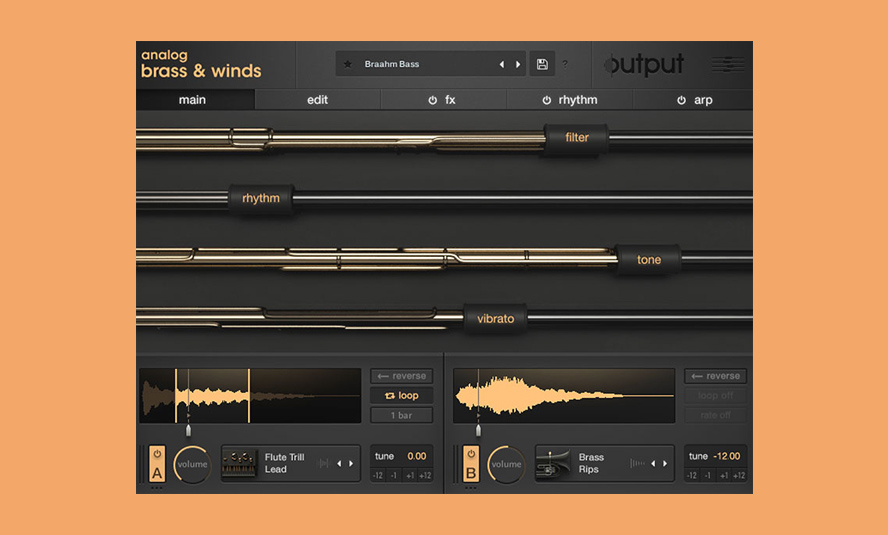Toggle layer A power button
The height and width of the screenshot is (535, 888).
157,454
